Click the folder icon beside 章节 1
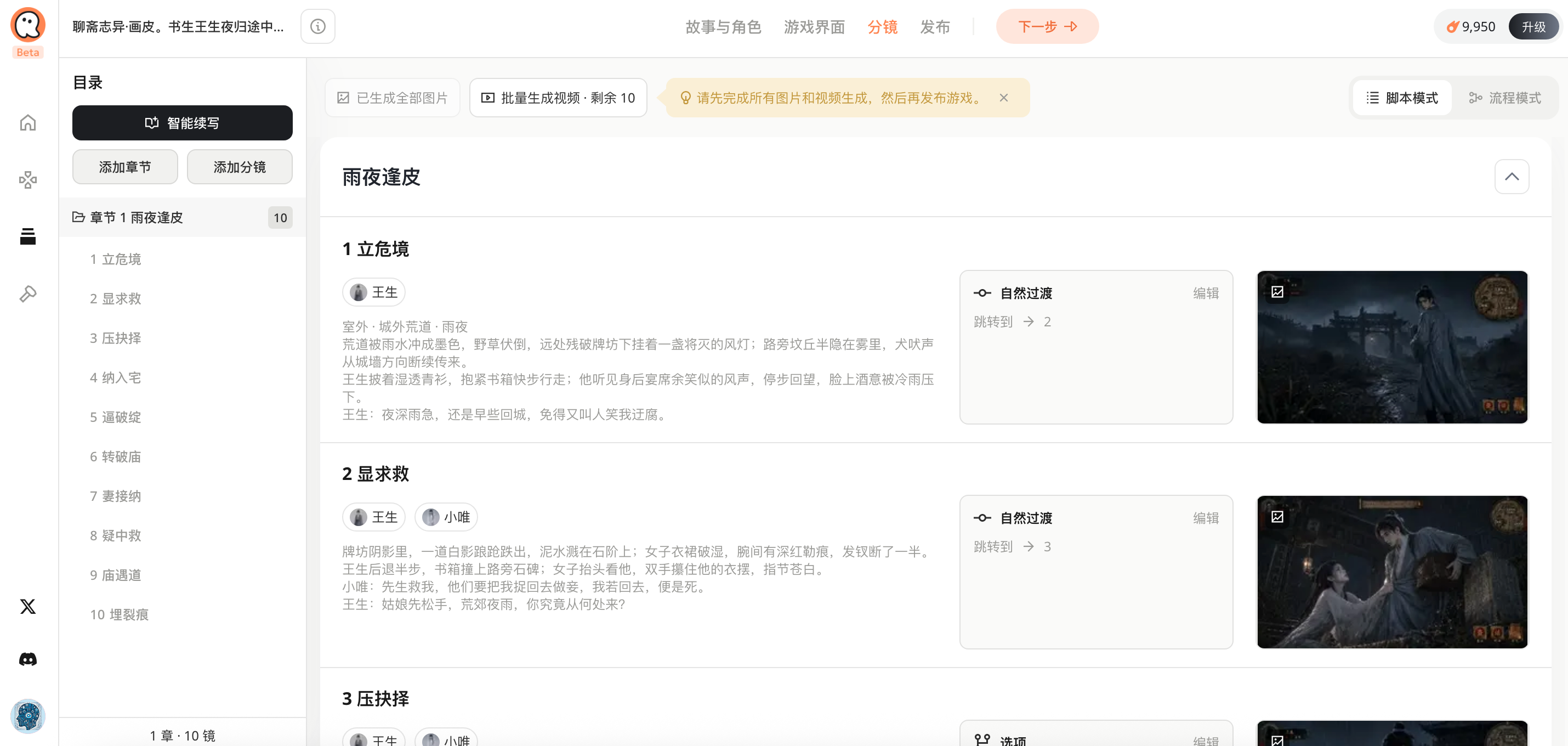This screenshot has width=1568, height=746. (78, 217)
